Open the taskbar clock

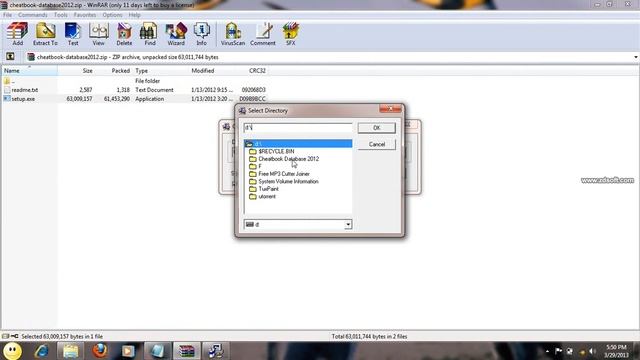tap(616, 351)
